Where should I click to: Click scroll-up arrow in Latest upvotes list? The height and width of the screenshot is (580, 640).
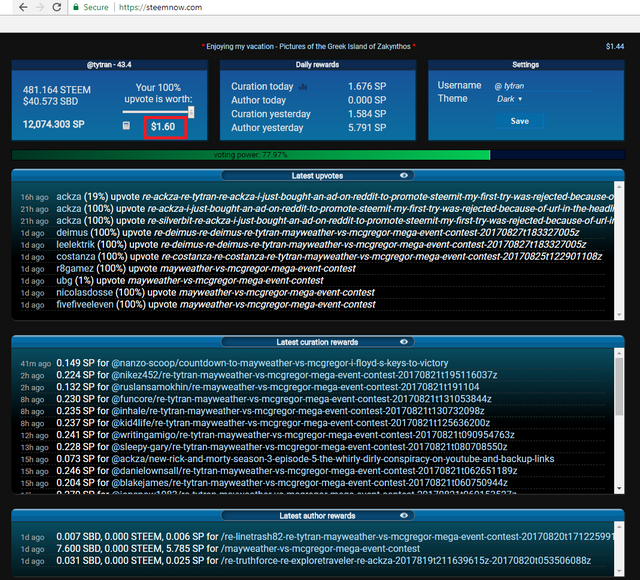point(619,186)
